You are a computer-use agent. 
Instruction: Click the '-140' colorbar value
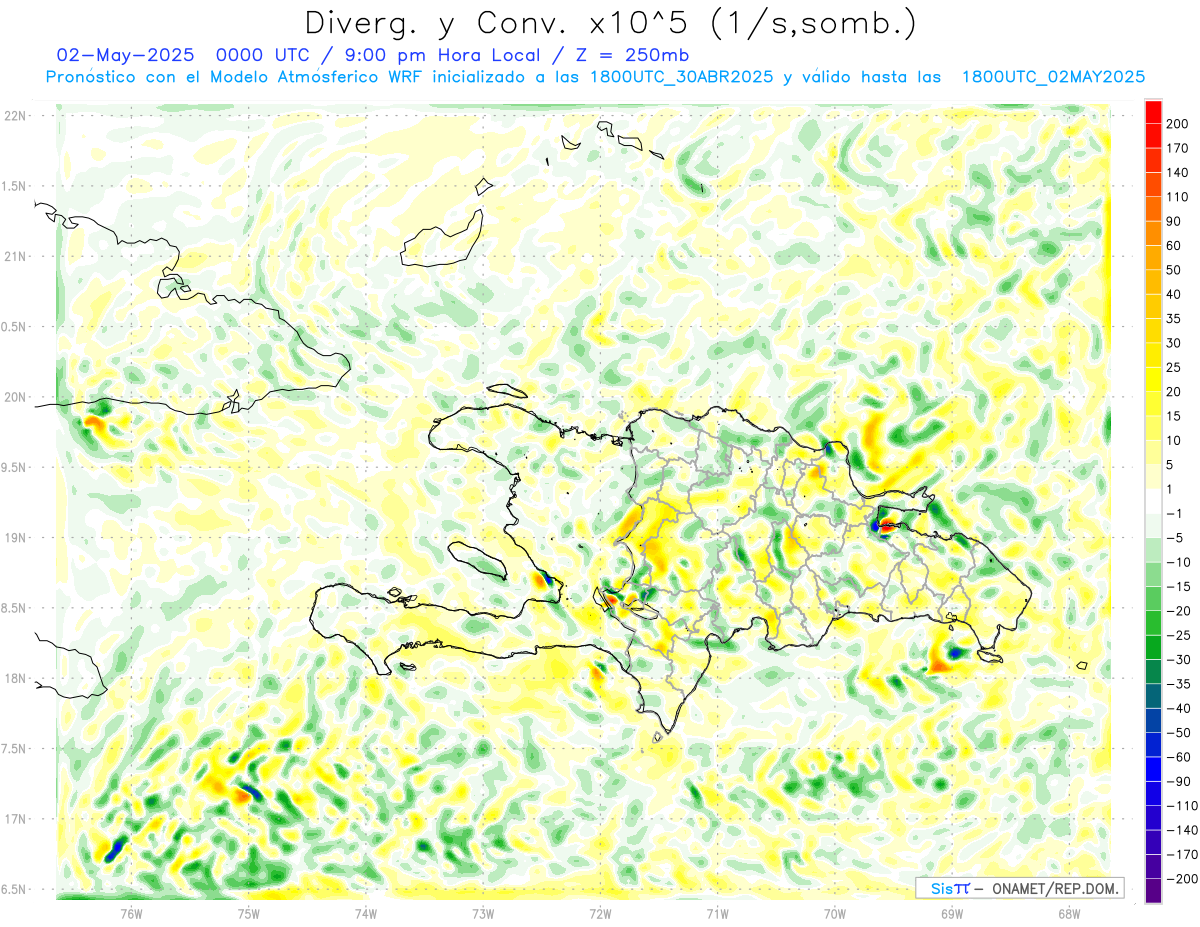[x=1183, y=830]
